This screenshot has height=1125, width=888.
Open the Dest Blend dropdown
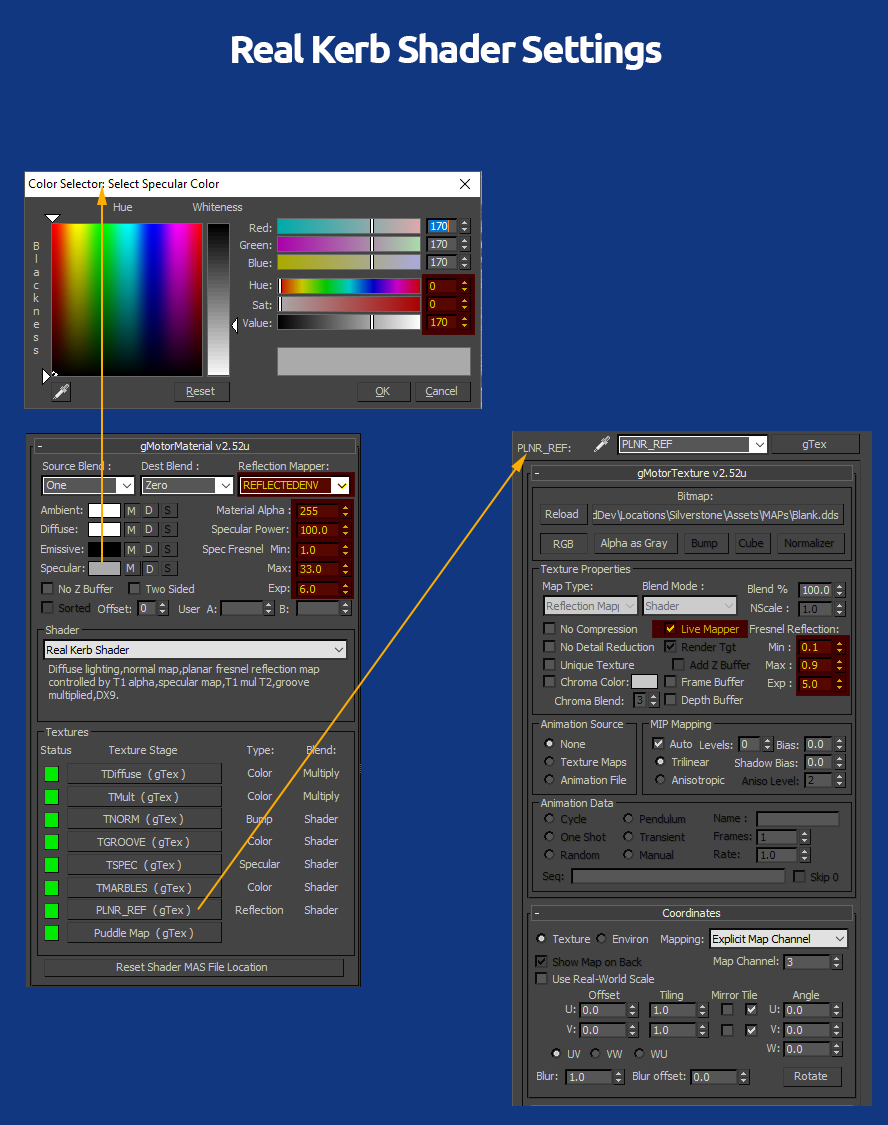(x=187, y=486)
